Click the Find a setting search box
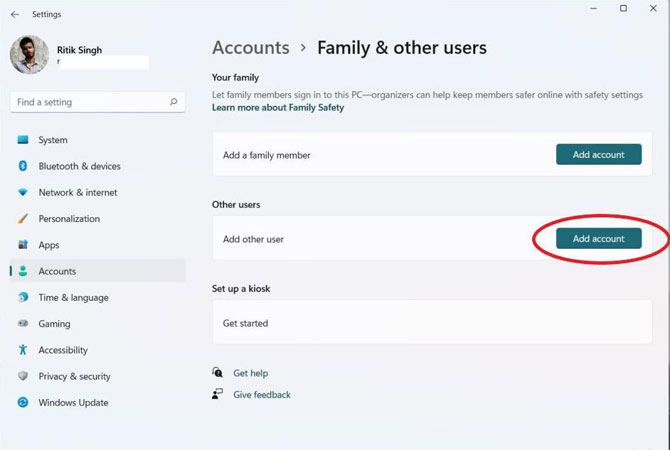 click(x=90, y=102)
